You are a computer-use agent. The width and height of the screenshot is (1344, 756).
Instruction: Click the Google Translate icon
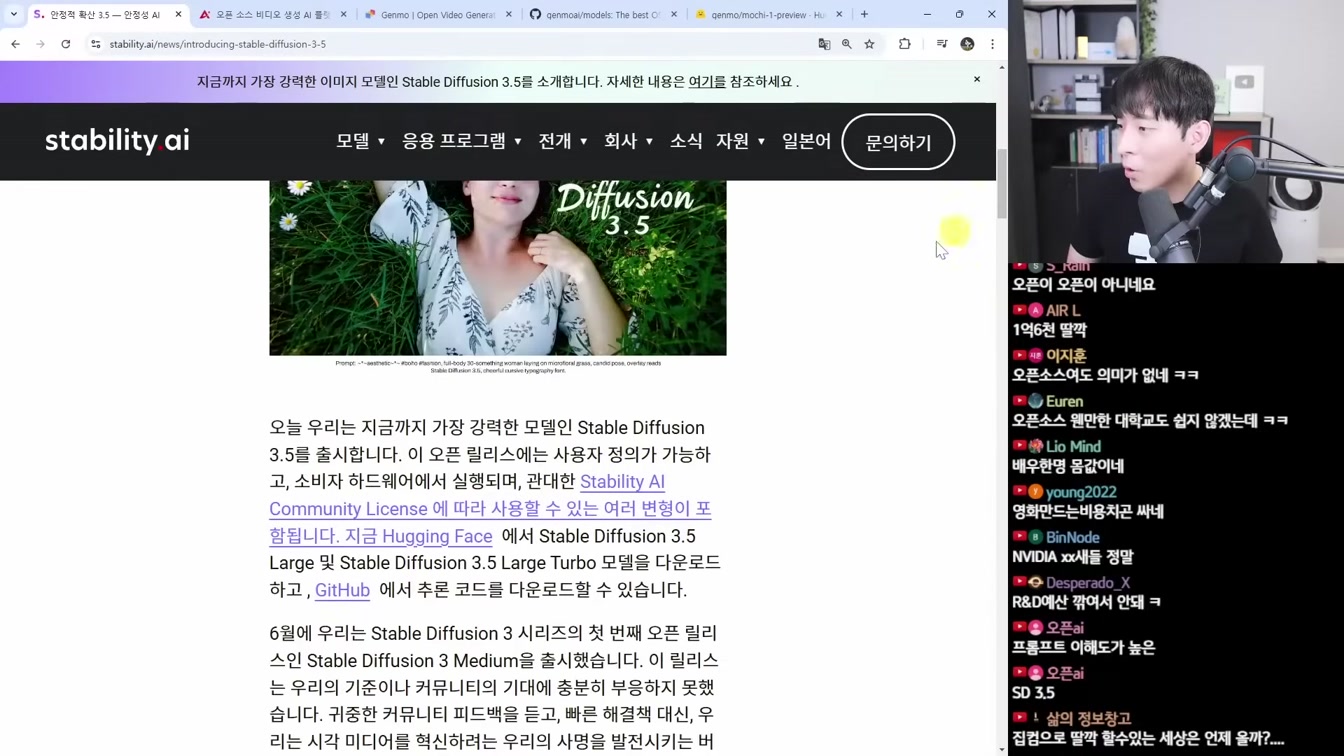tap(824, 44)
